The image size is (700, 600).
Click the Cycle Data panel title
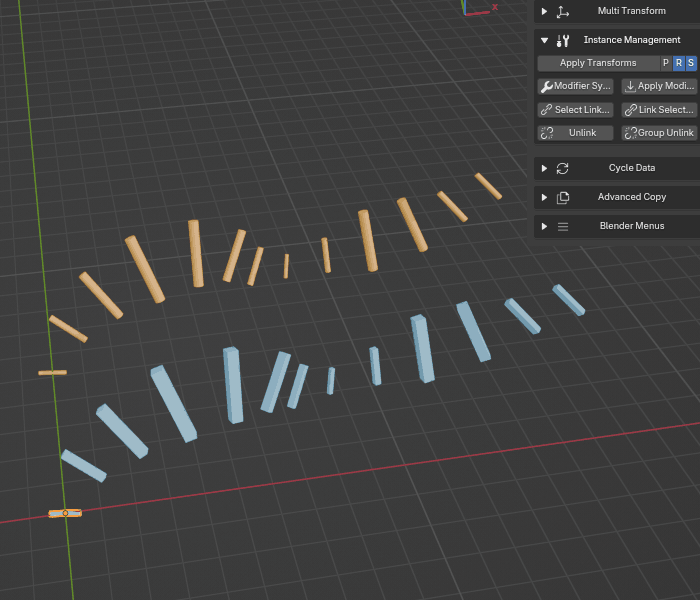click(x=632, y=168)
